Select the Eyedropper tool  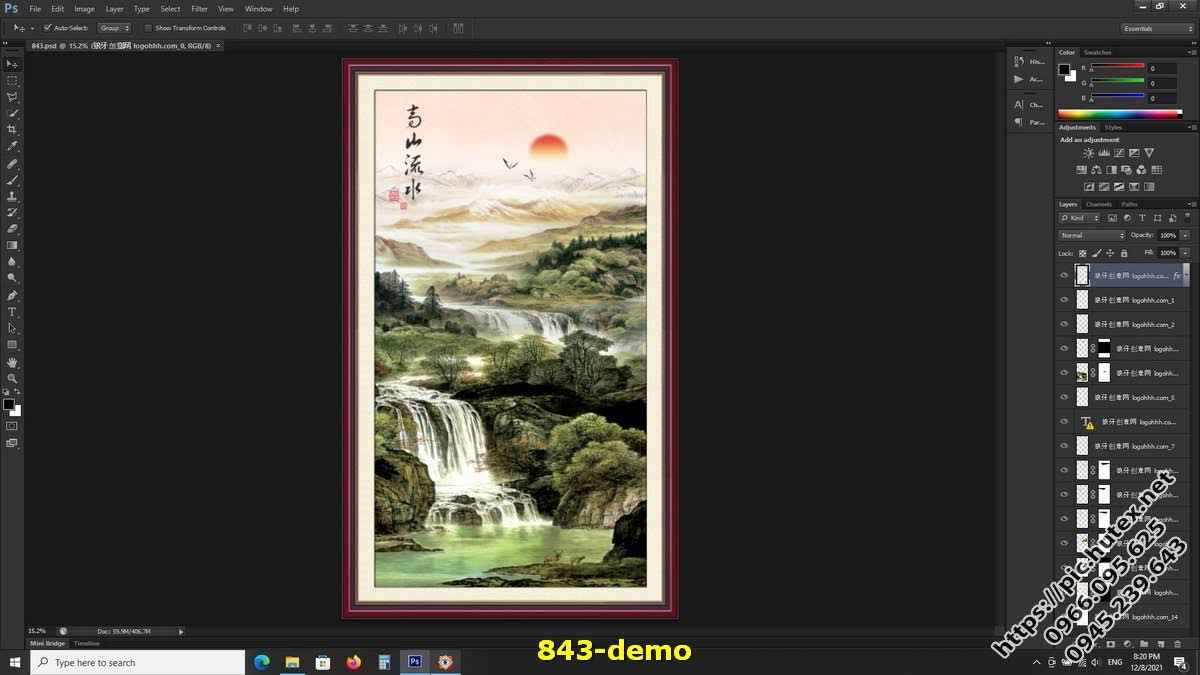pyautogui.click(x=12, y=146)
